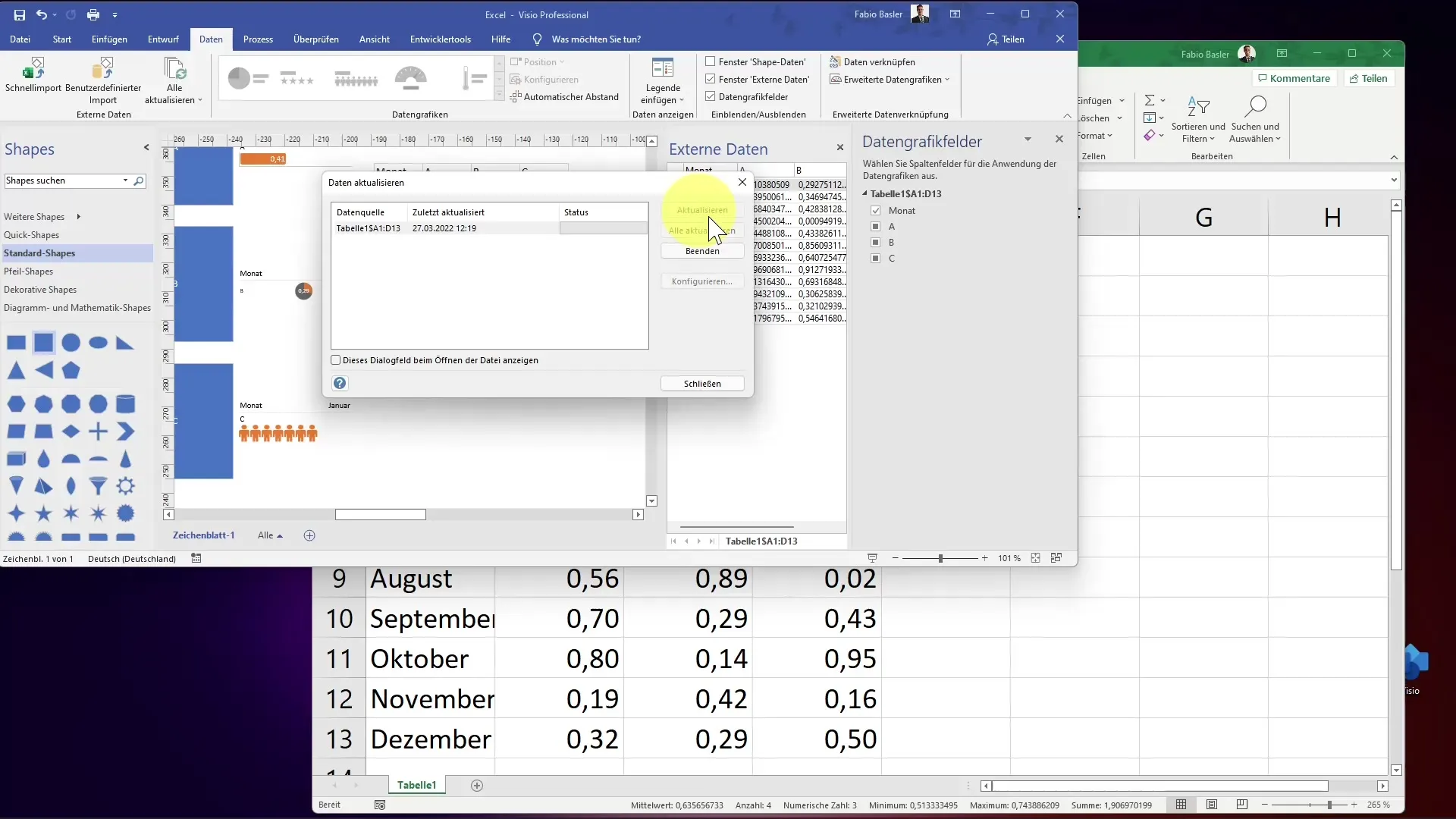This screenshot has width=1456, height=819.
Task: Collapse the Tabelle1$A1:D13 tree node
Action: 865,194
